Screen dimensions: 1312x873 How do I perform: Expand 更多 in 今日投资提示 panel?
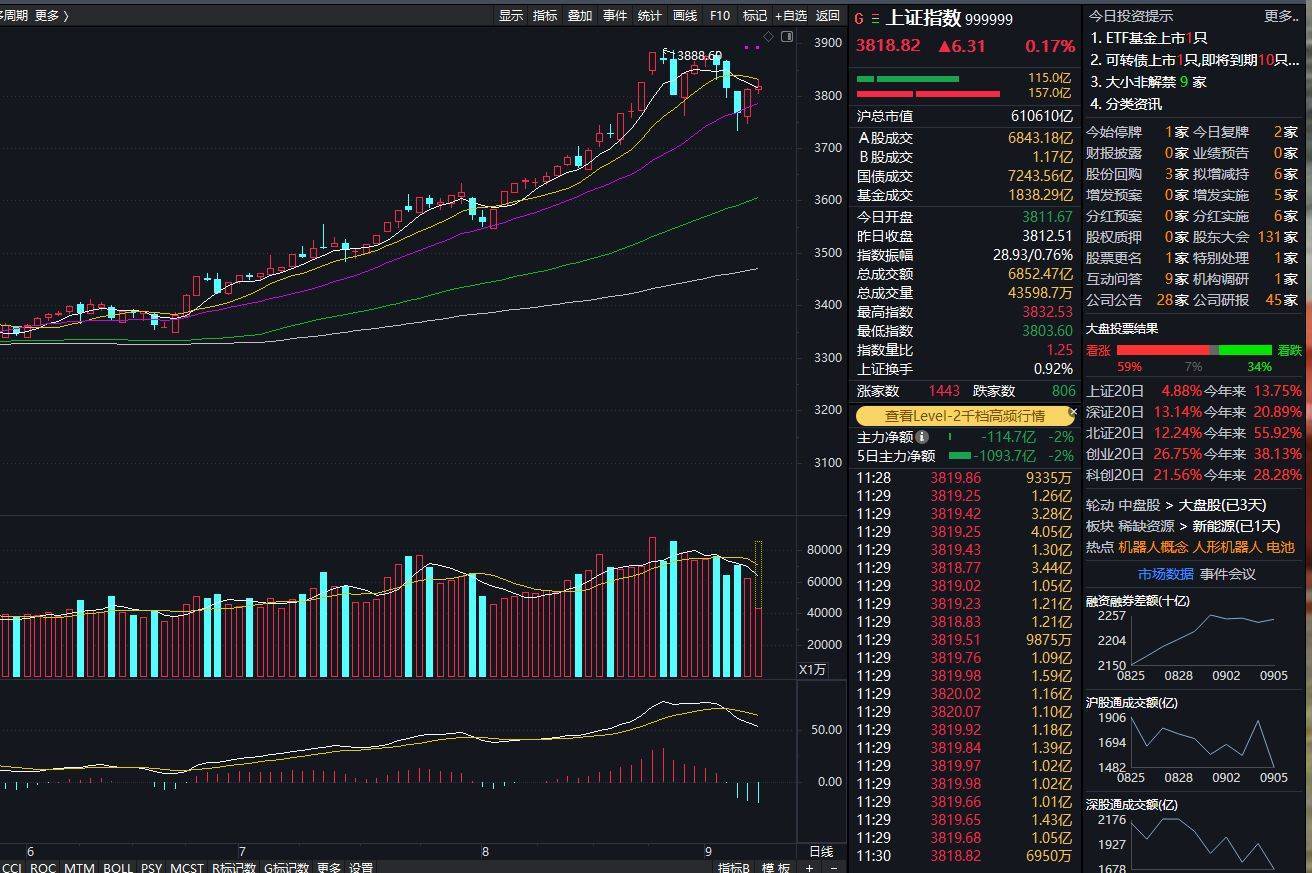(x=1281, y=15)
